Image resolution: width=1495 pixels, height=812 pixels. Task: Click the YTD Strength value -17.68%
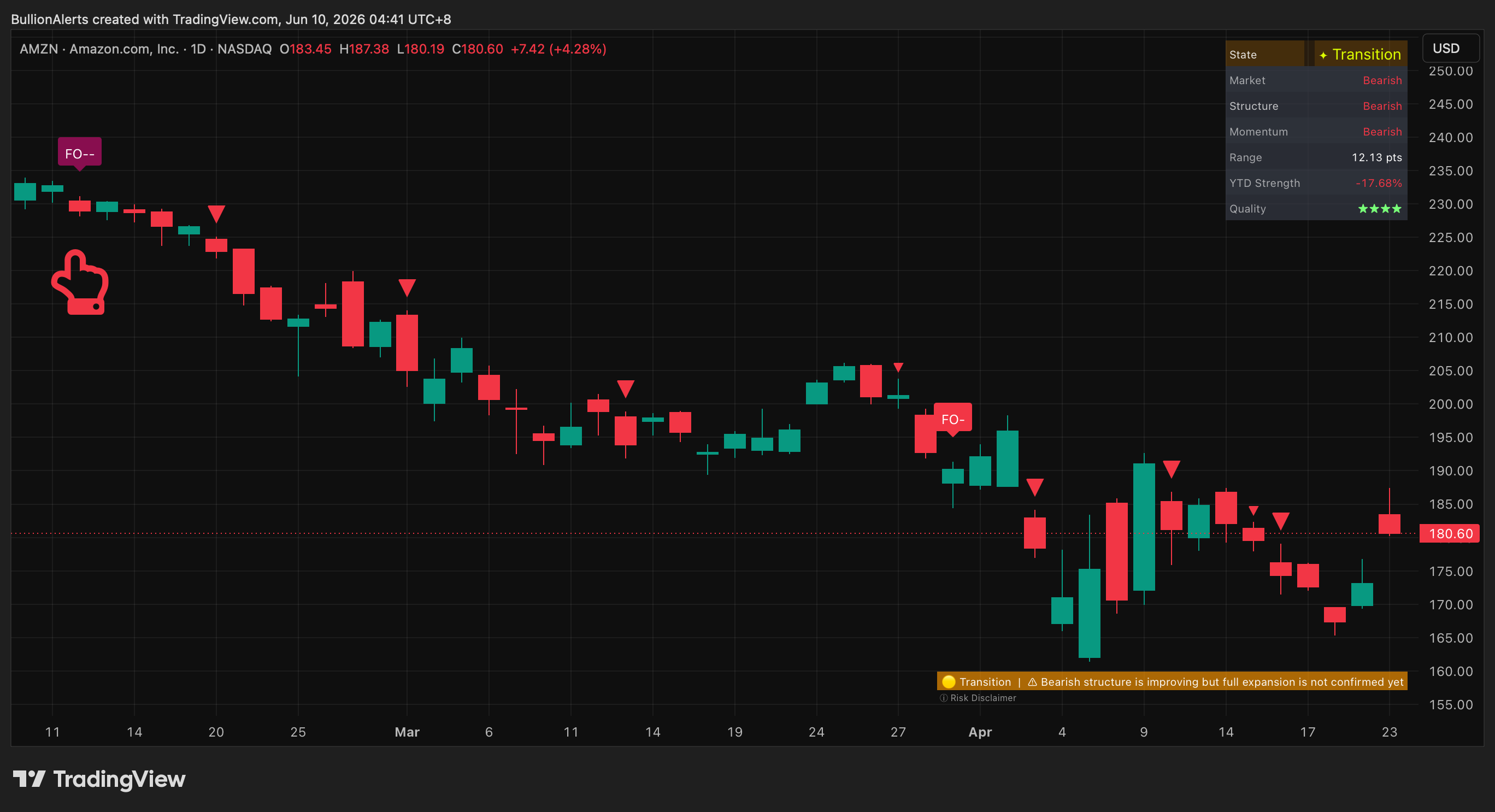coord(1379,183)
